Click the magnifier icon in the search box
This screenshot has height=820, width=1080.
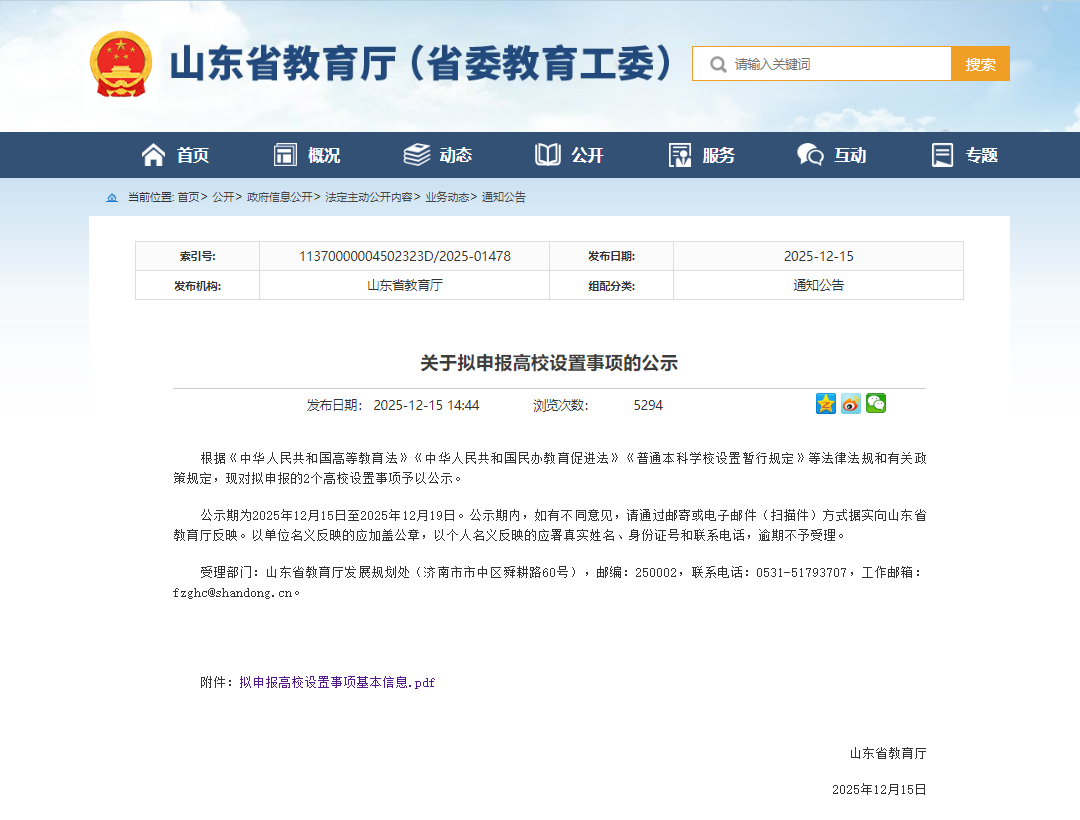716,62
